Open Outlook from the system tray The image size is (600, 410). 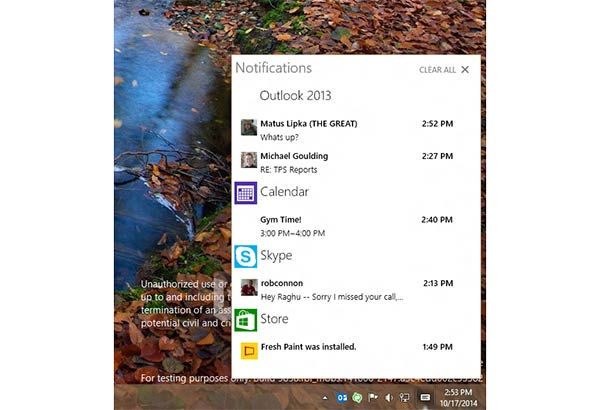[x=342, y=400]
